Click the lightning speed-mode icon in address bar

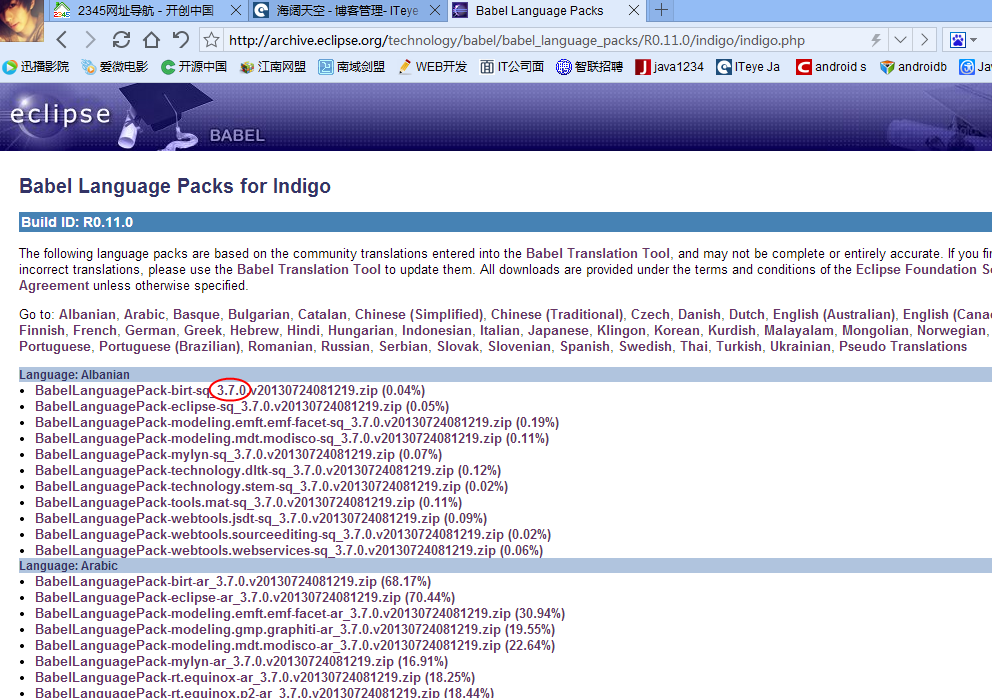tap(876, 40)
